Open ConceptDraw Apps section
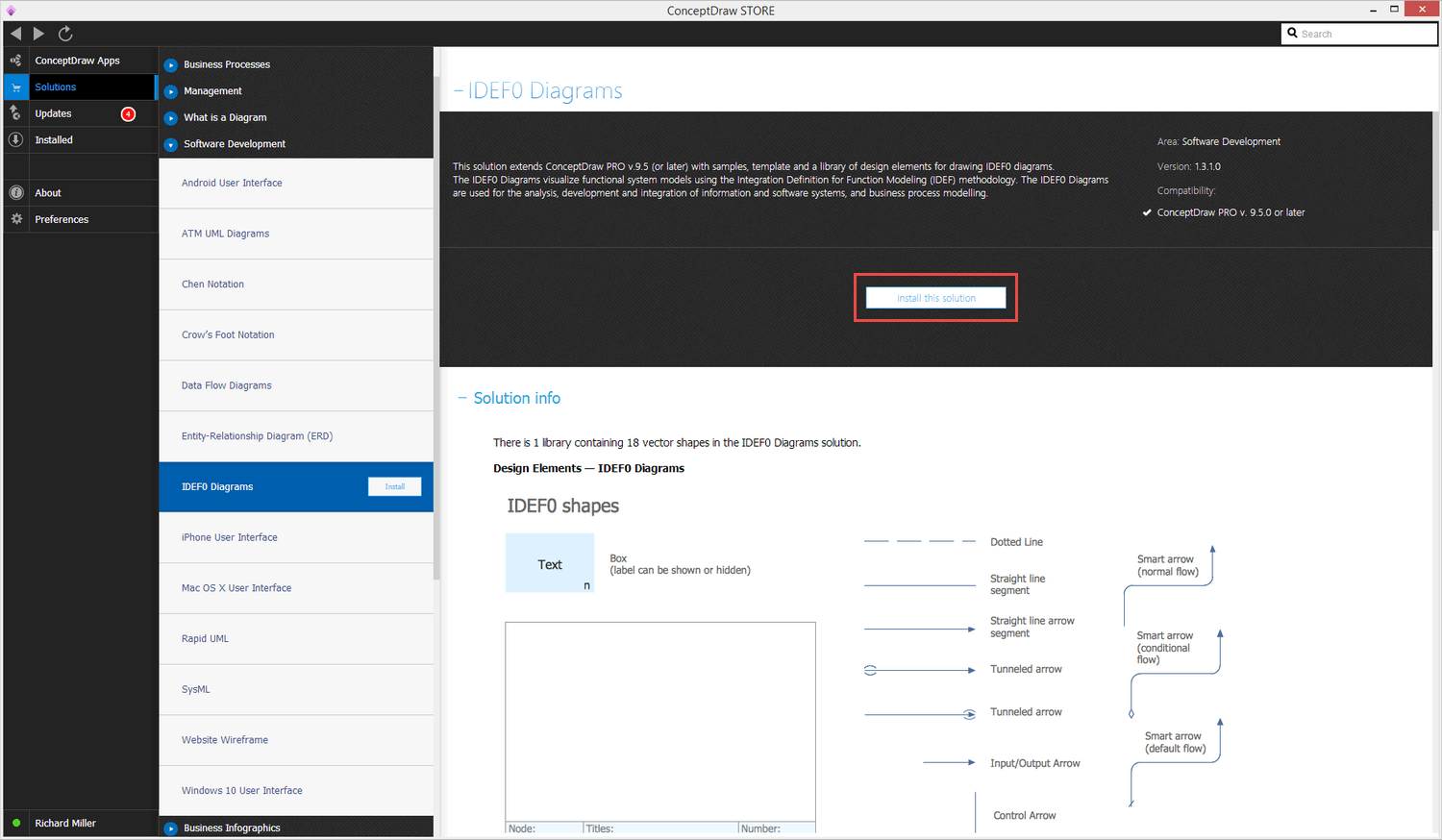 click(x=79, y=61)
